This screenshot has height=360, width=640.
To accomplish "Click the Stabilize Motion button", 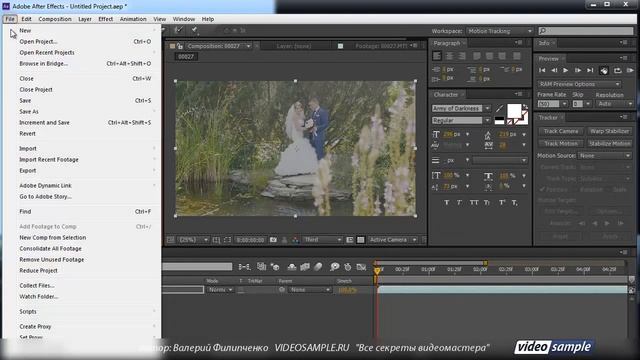I will pyautogui.click(x=609, y=144).
